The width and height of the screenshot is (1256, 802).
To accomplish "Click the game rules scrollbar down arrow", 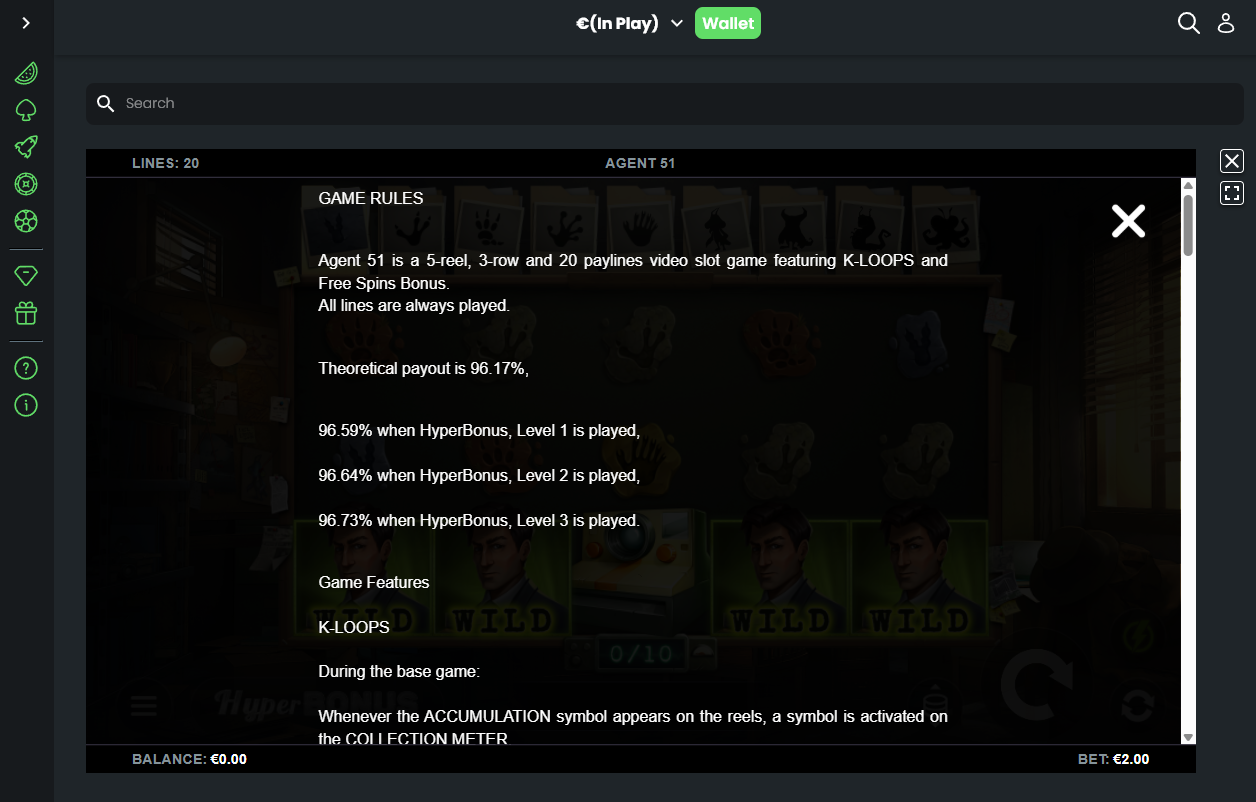I will click(1188, 737).
